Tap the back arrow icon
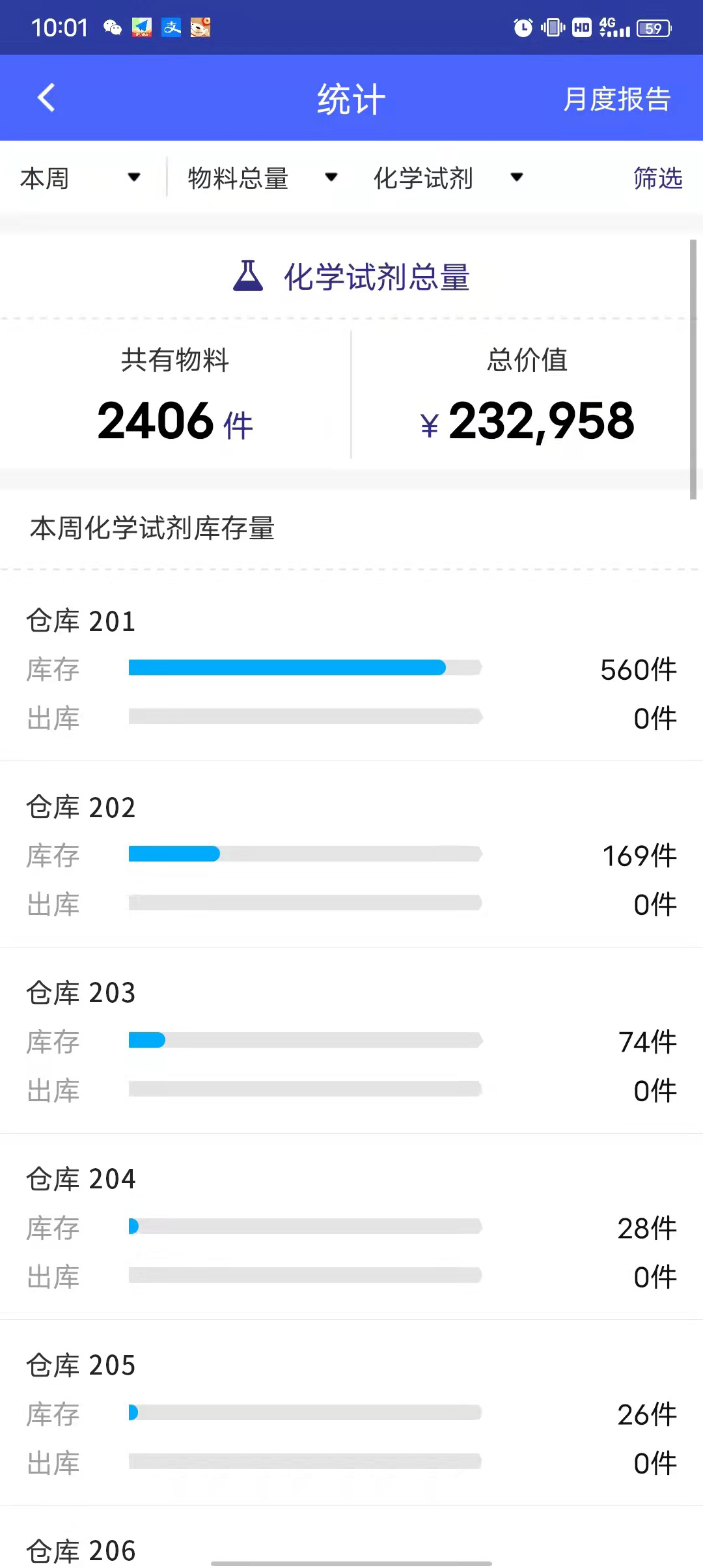 click(46, 98)
